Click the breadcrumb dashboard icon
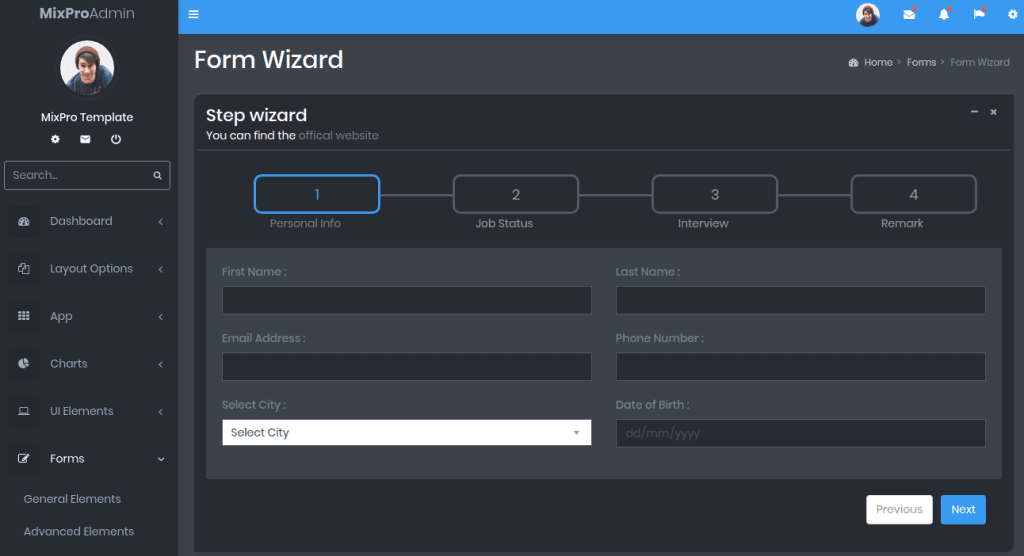 pyautogui.click(x=854, y=63)
